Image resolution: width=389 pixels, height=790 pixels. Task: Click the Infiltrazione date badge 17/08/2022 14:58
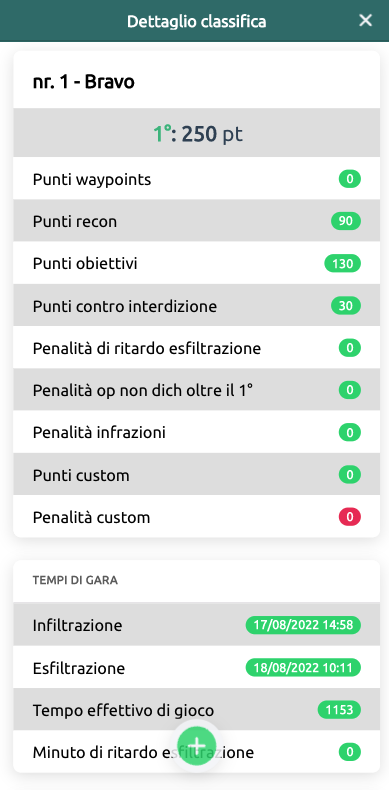[x=303, y=625]
